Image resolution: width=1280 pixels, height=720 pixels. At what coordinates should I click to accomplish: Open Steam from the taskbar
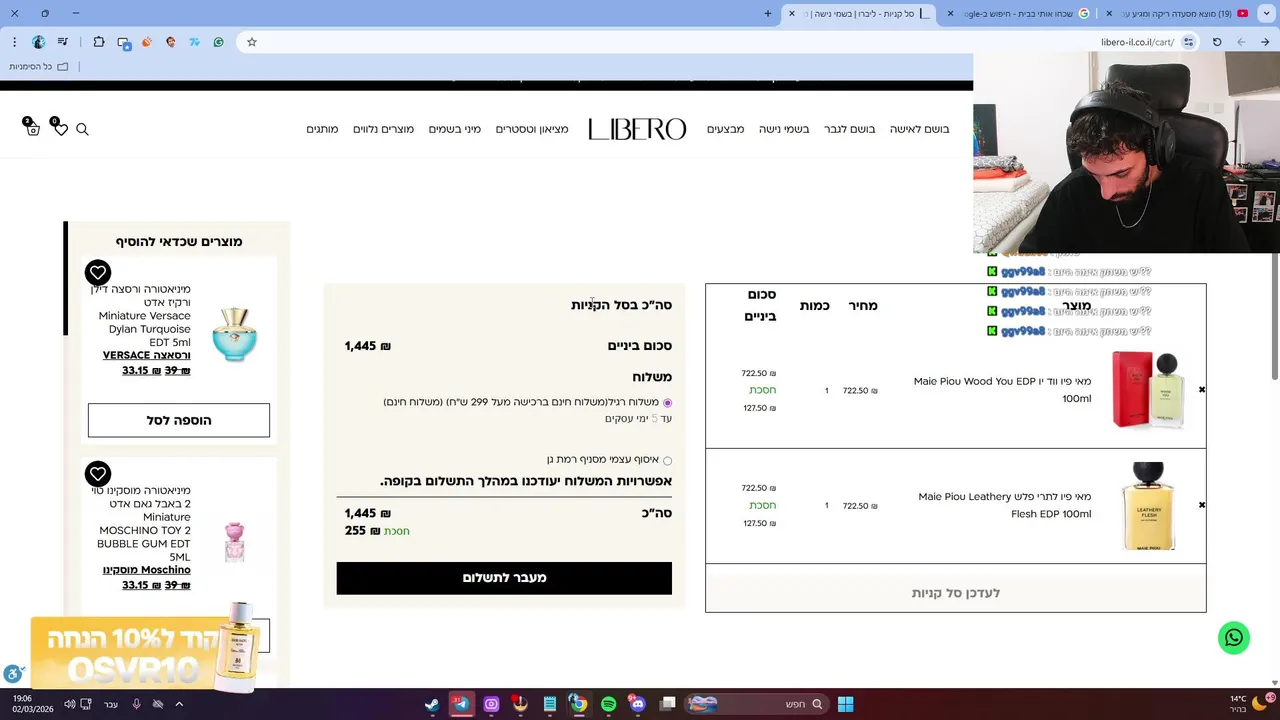tap(432, 704)
